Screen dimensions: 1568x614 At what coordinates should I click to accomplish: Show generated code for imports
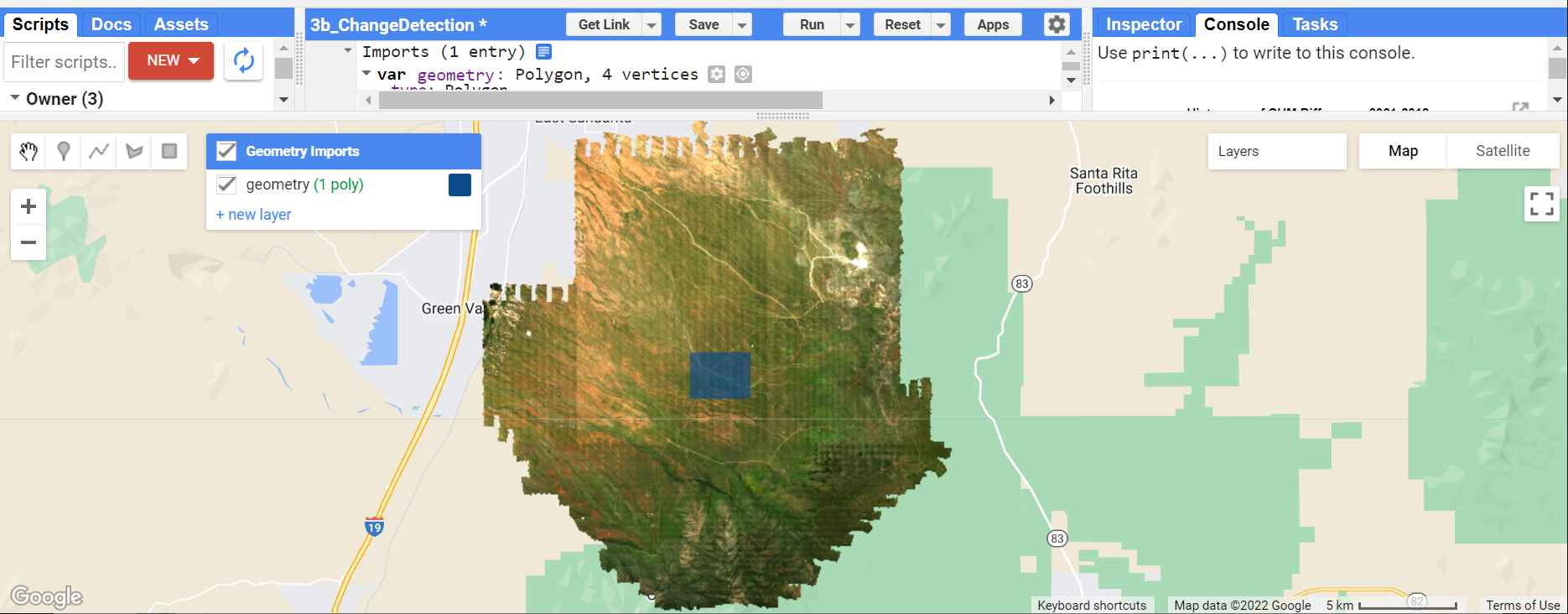(x=543, y=52)
